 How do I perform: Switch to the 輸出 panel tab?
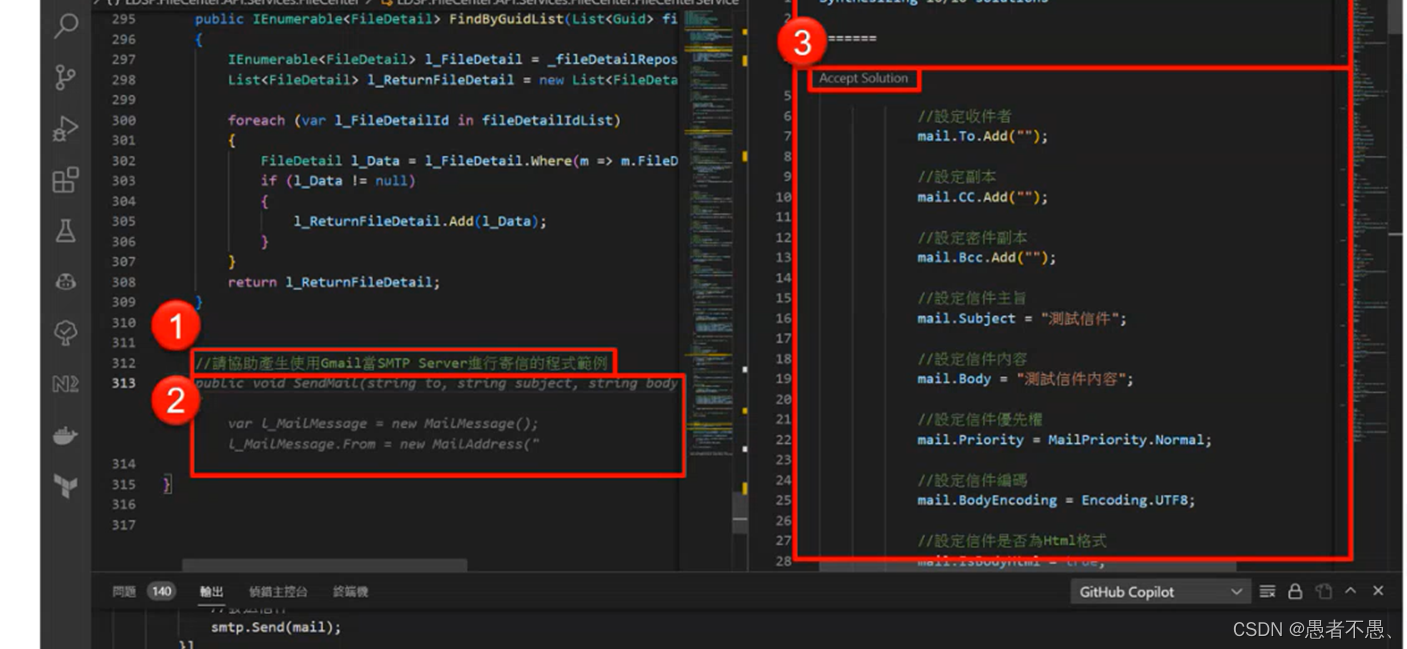212,591
